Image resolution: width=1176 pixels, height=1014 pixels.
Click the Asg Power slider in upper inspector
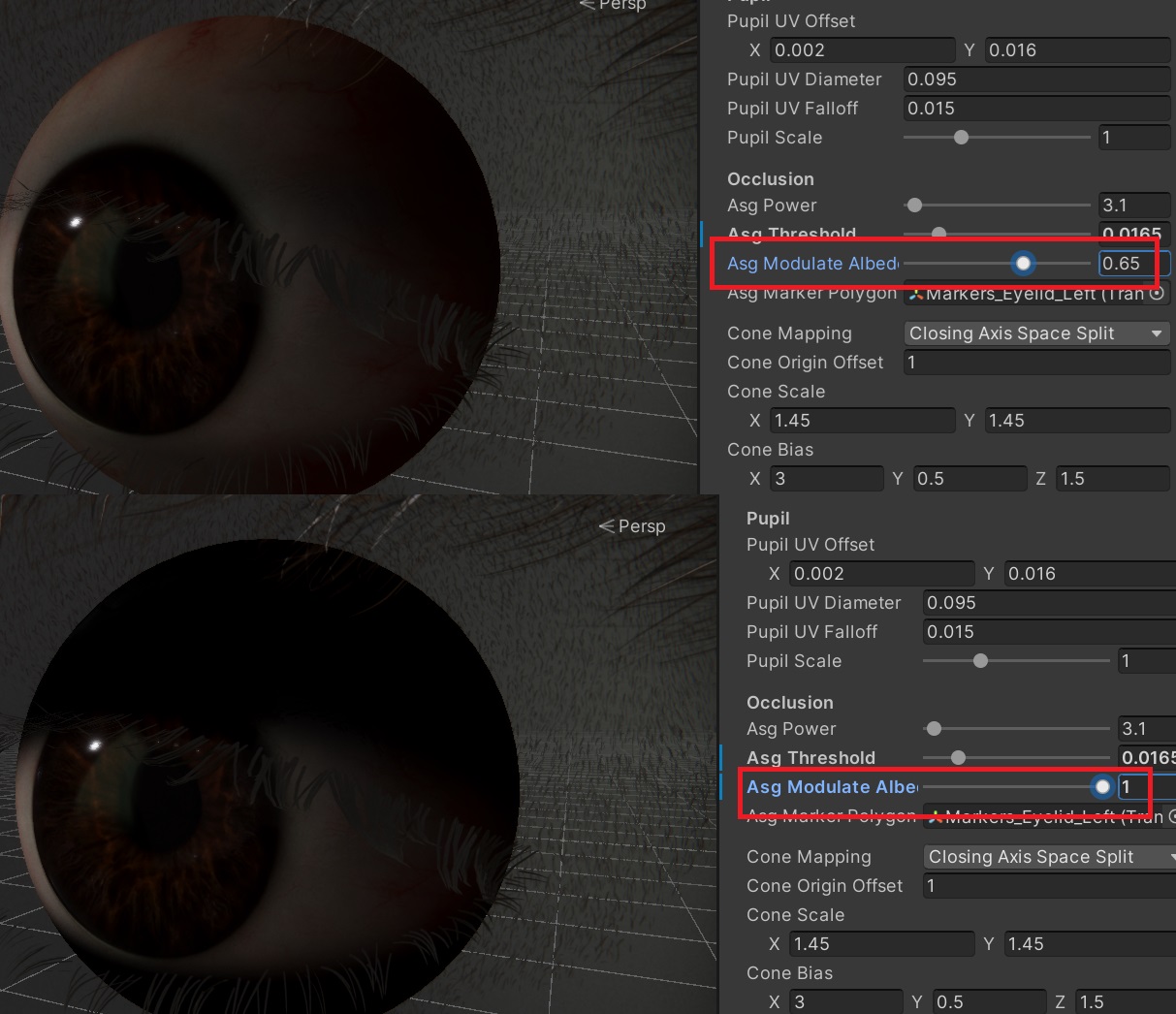coord(998,206)
